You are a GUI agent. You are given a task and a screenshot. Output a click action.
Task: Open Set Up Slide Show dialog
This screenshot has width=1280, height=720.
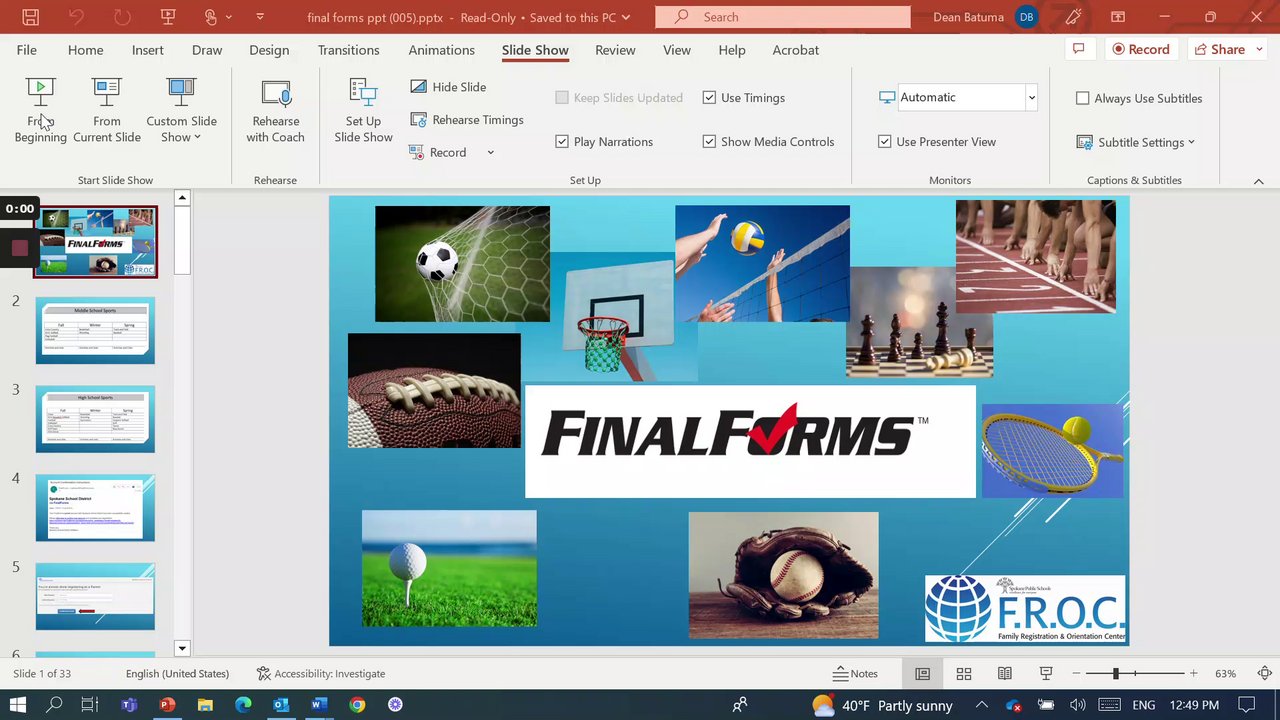[x=363, y=110]
